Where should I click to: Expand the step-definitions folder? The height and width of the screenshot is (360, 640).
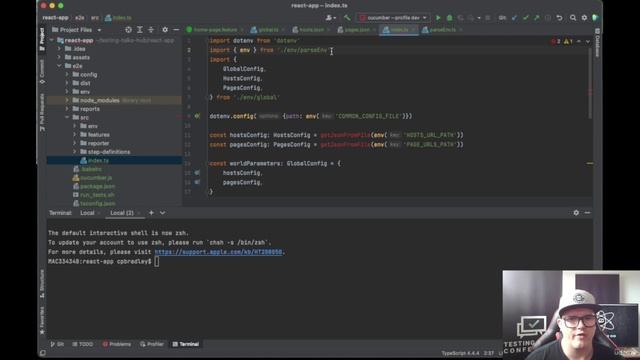click(x=75, y=152)
